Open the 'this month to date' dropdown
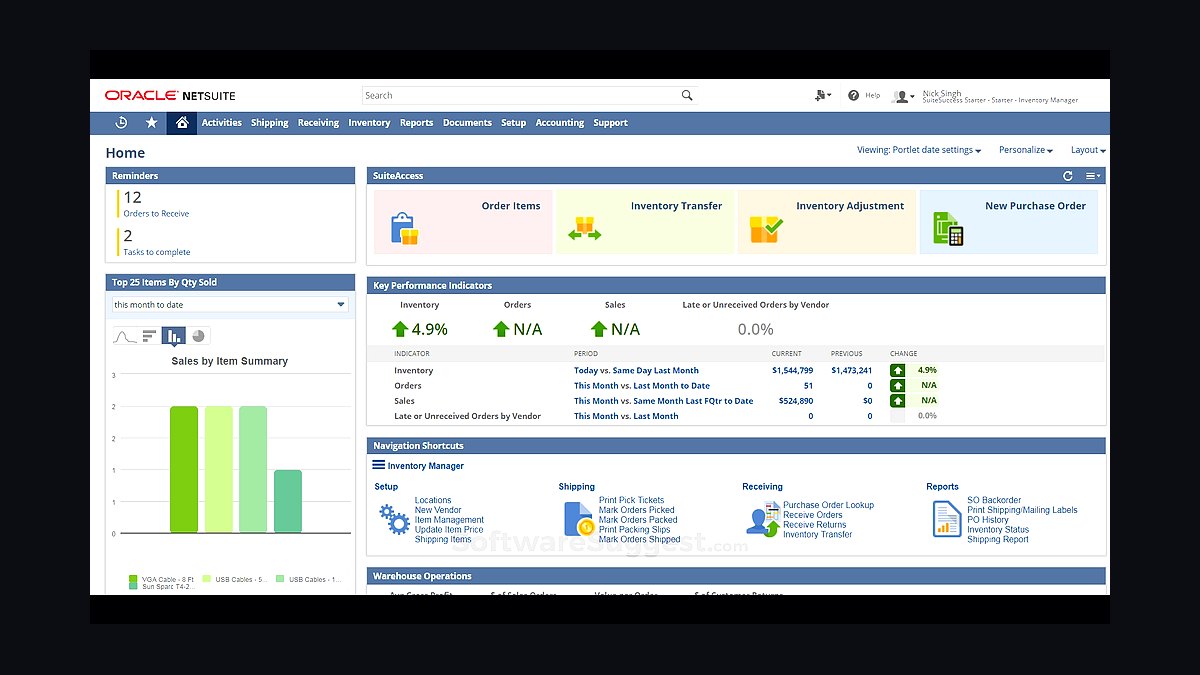This screenshot has width=1200, height=675. (x=230, y=304)
